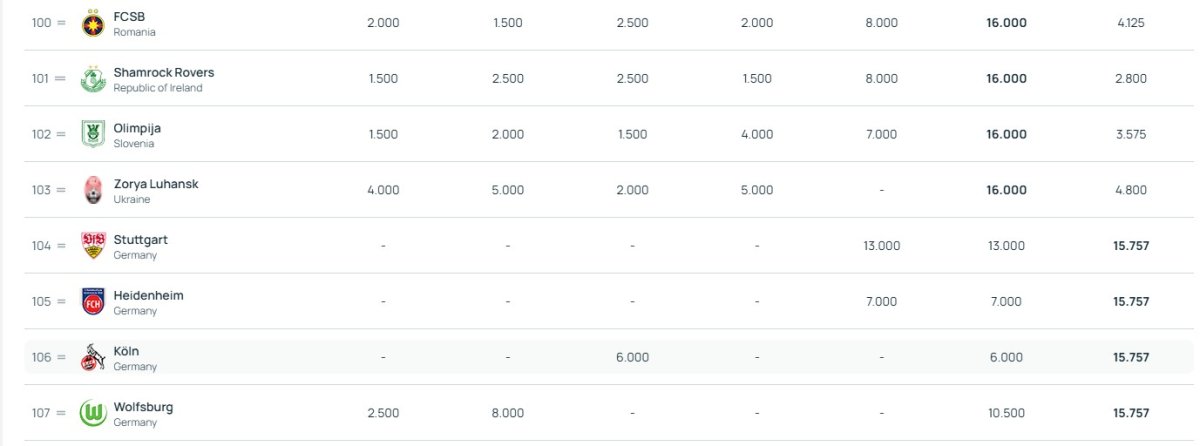The width and height of the screenshot is (1200, 446).
Task: Click the Shamrock Rovers club crest
Action: [93, 78]
